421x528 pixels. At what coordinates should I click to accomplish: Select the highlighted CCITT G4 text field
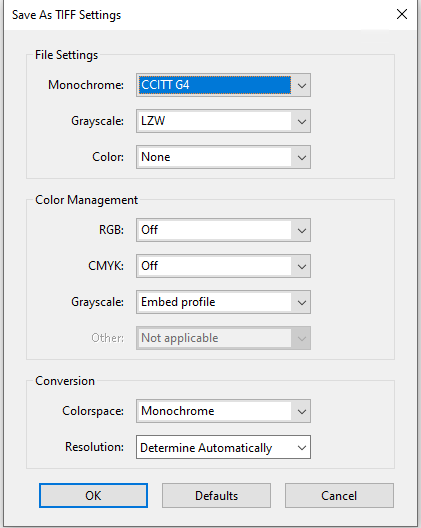215,85
